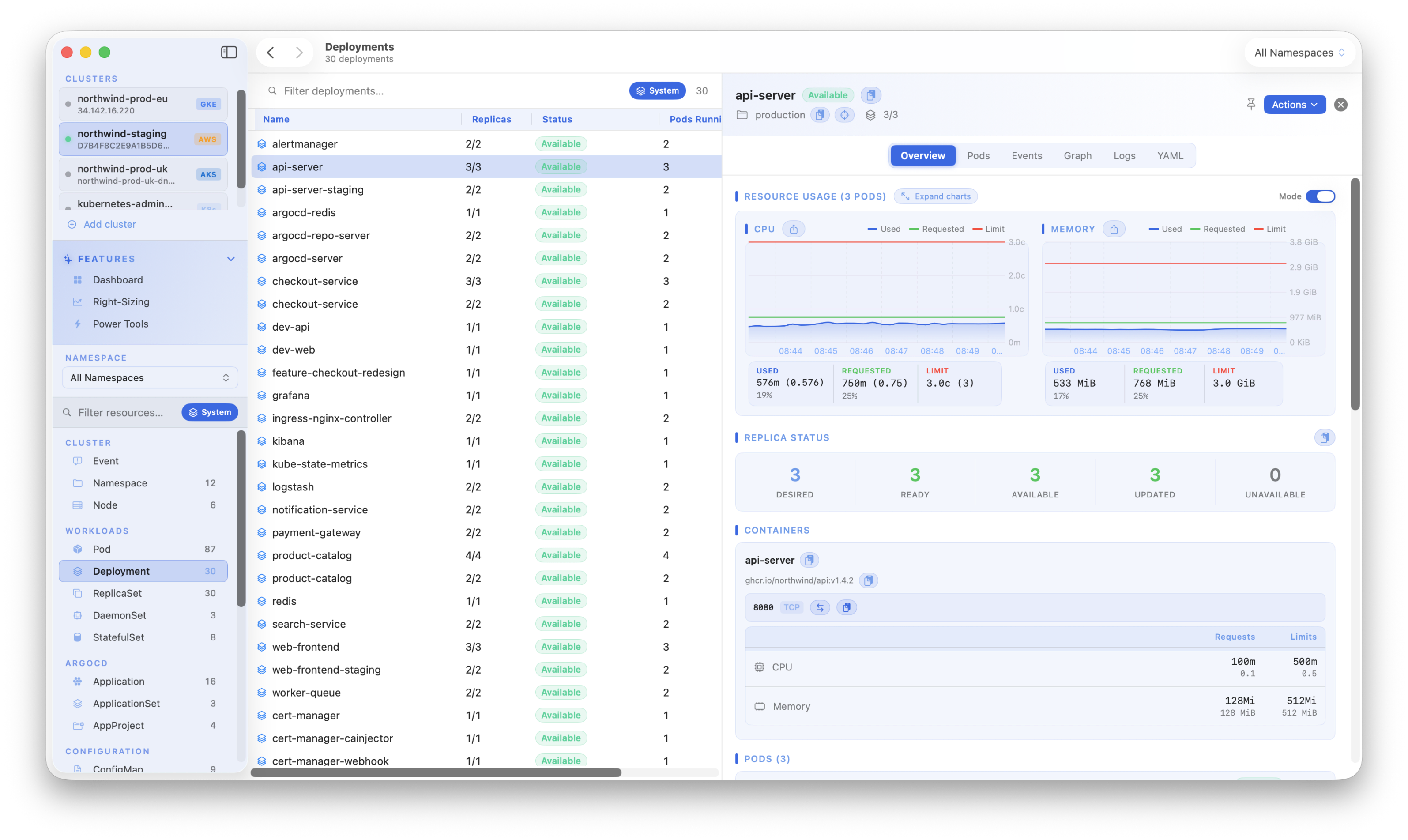The height and width of the screenshot is (840, 1408).
Task: Copy the api-server deployment name
Action: pyautogui.click(x=870, y=95)
